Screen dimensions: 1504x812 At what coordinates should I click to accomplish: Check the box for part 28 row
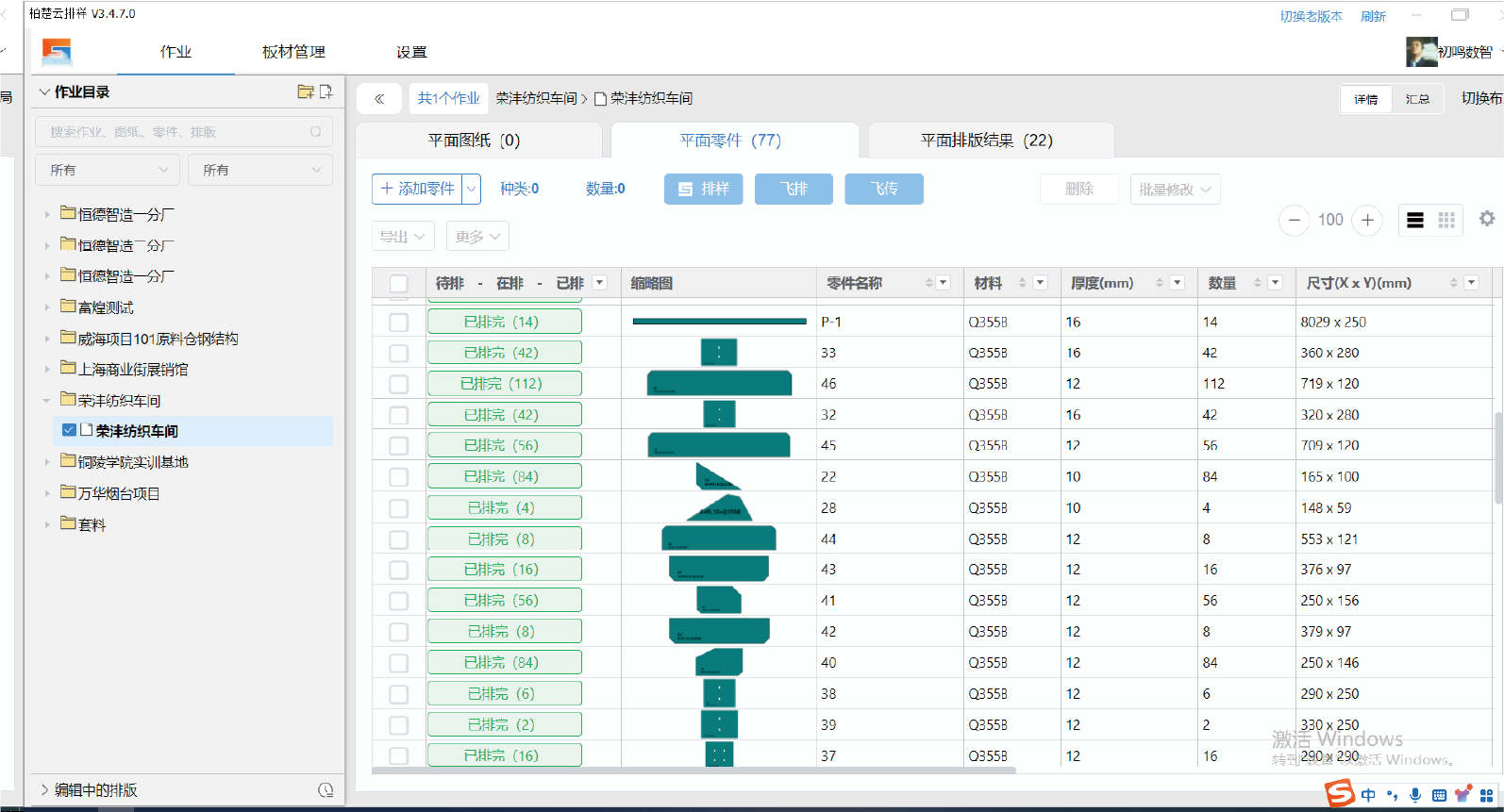(x=399, y=507)
